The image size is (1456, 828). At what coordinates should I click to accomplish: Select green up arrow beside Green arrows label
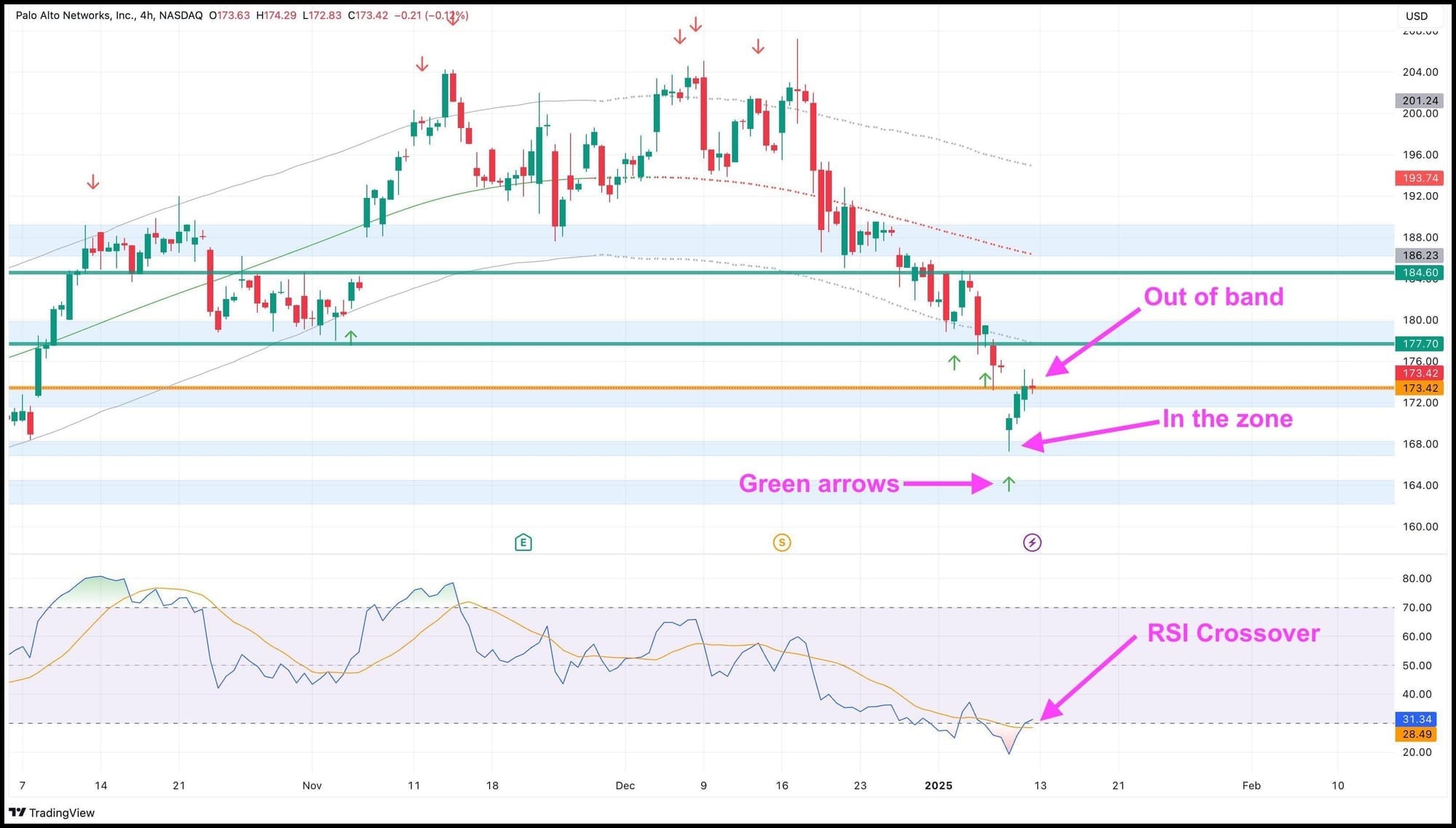coord(1008,484)
